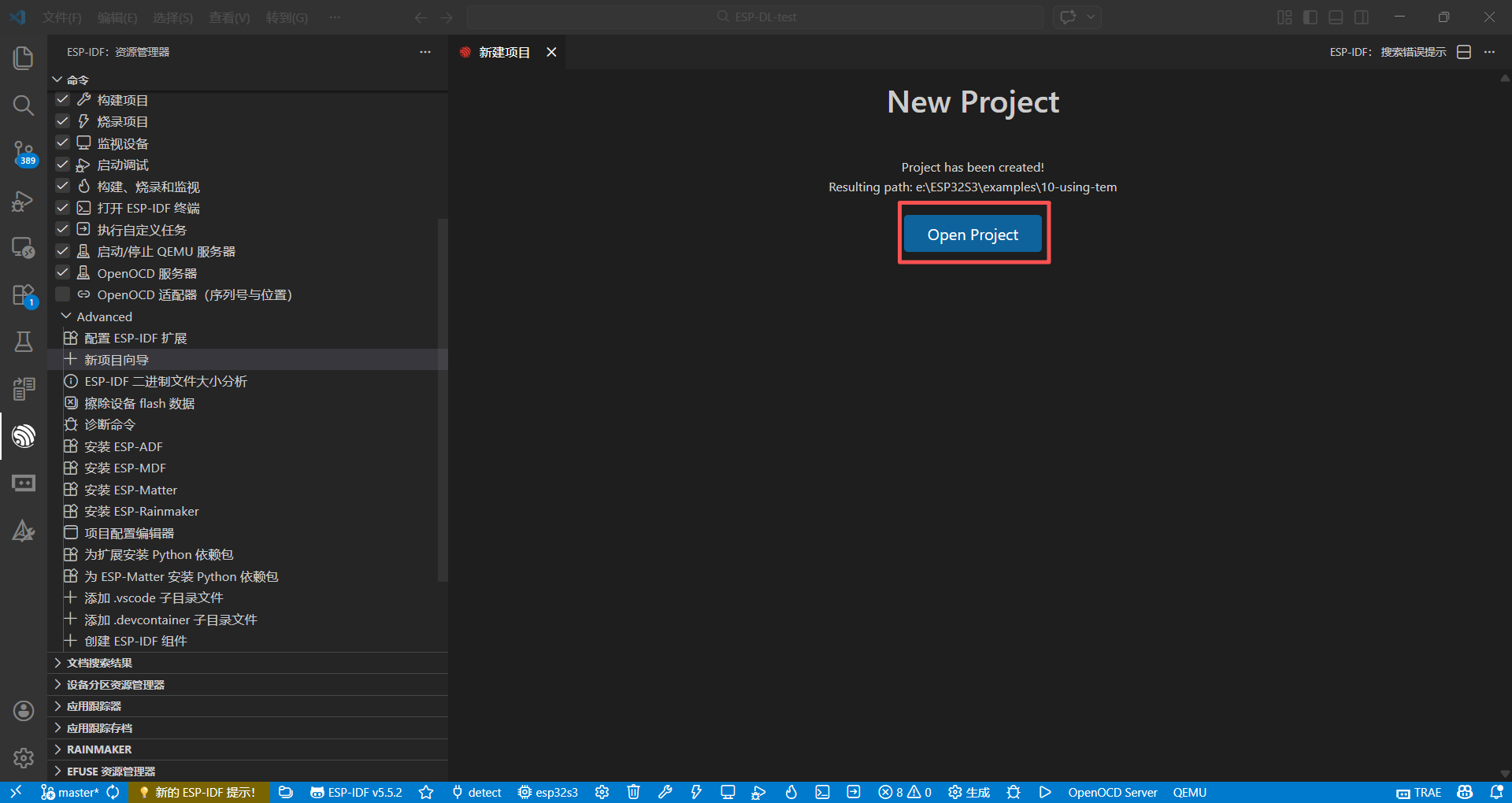Click the esp32s3 target in status bar
Screen dimensions: 1512x803
(548, 792)
